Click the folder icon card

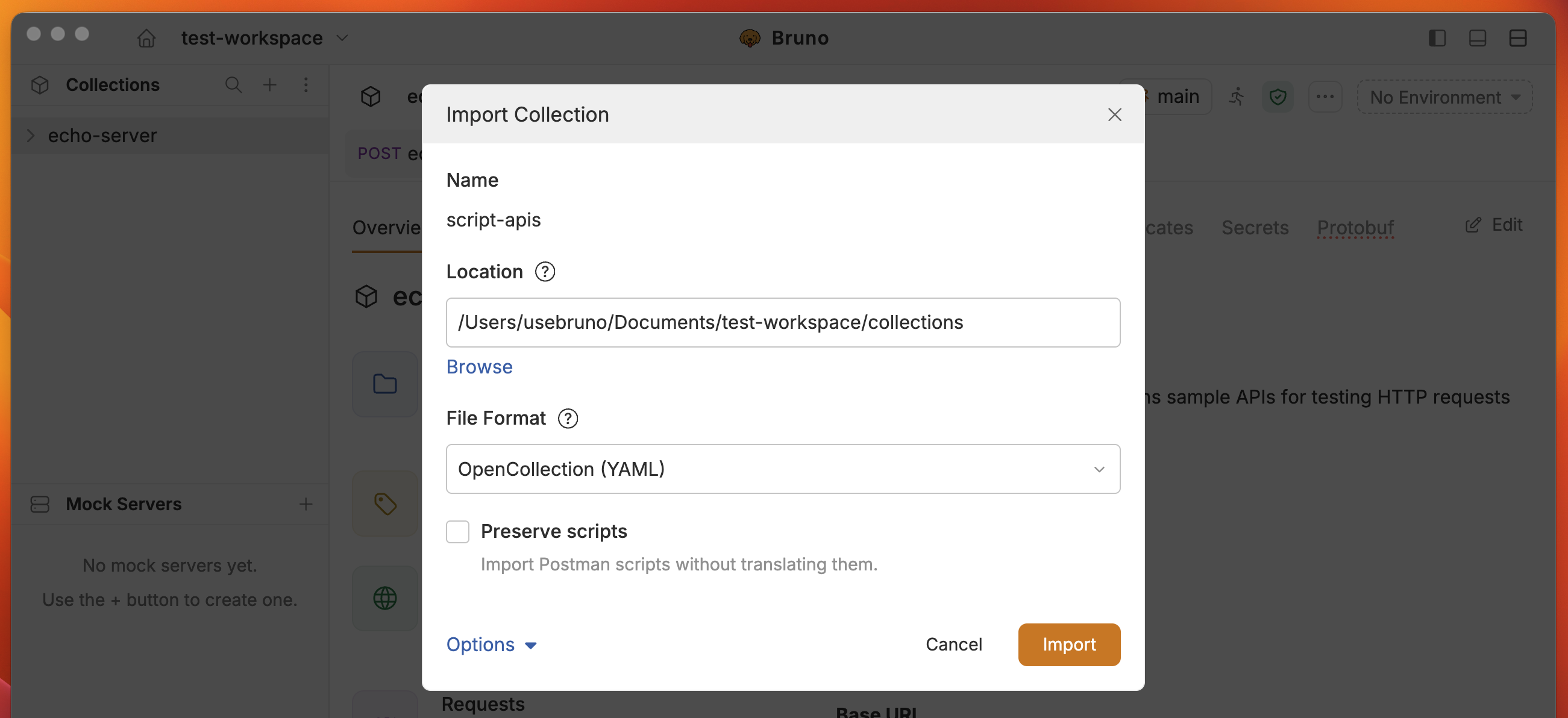click(384, 384)
